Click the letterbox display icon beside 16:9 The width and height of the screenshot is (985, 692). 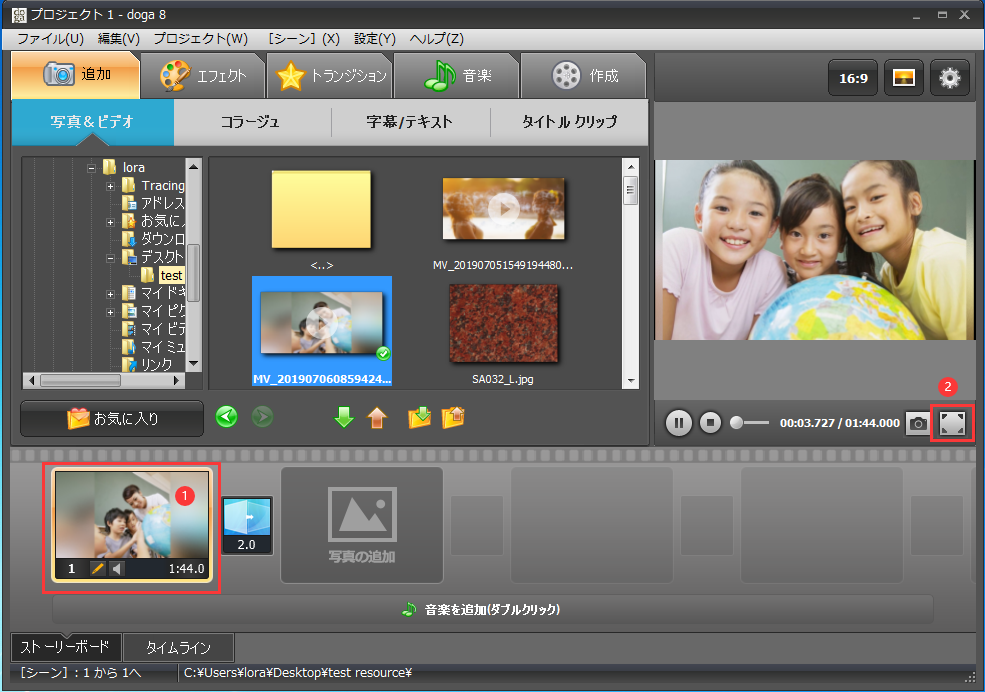click(x=903, y=76)
